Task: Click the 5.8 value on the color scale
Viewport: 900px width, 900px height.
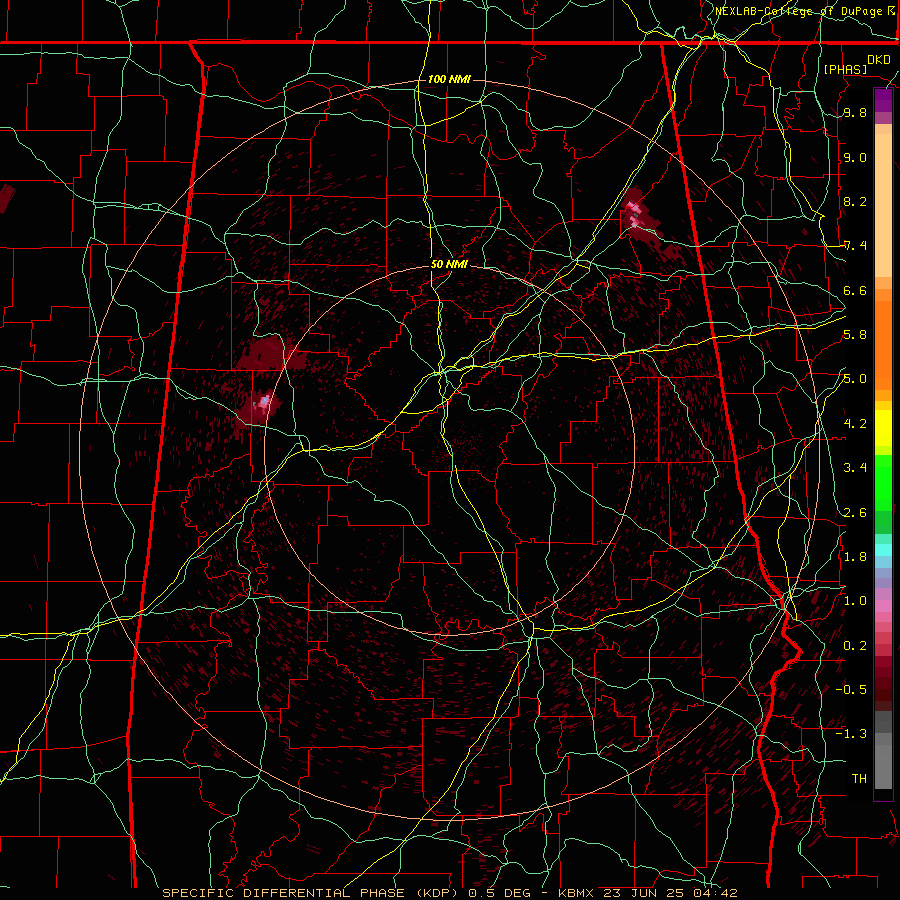Action: point(855,335)
